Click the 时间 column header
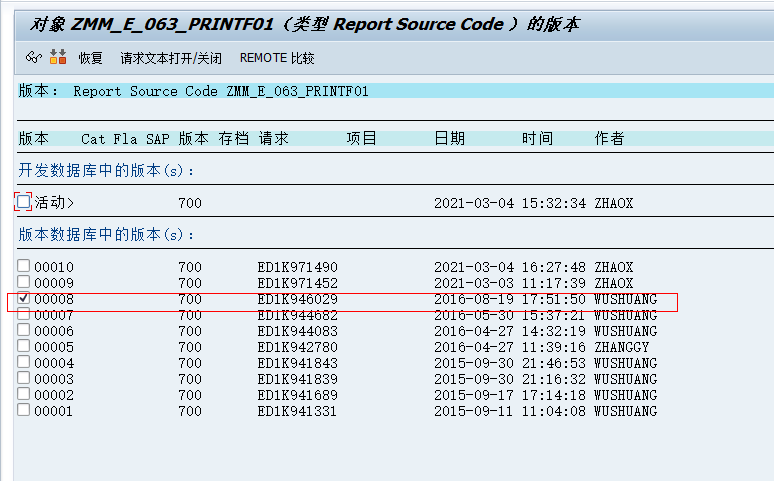 pyautogui.click(x=538, y=138)
